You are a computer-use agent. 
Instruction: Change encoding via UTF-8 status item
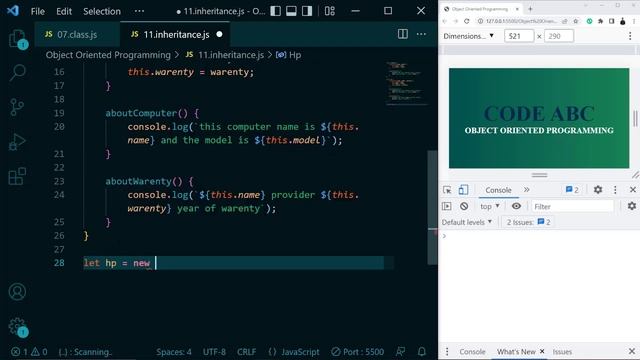click(x=214, y=351)
